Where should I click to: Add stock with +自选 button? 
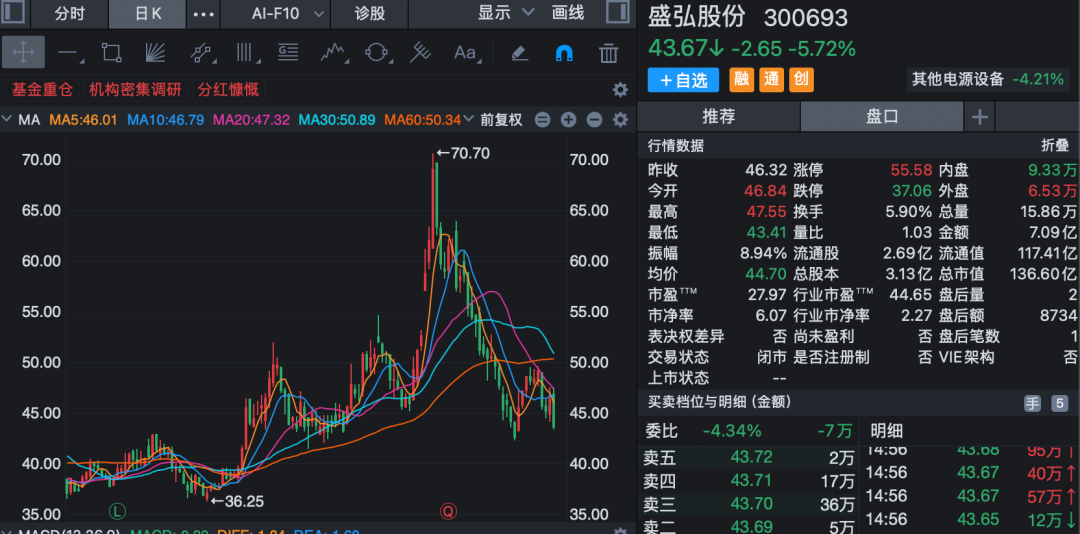pyautogui.click(x=683, y=80)
